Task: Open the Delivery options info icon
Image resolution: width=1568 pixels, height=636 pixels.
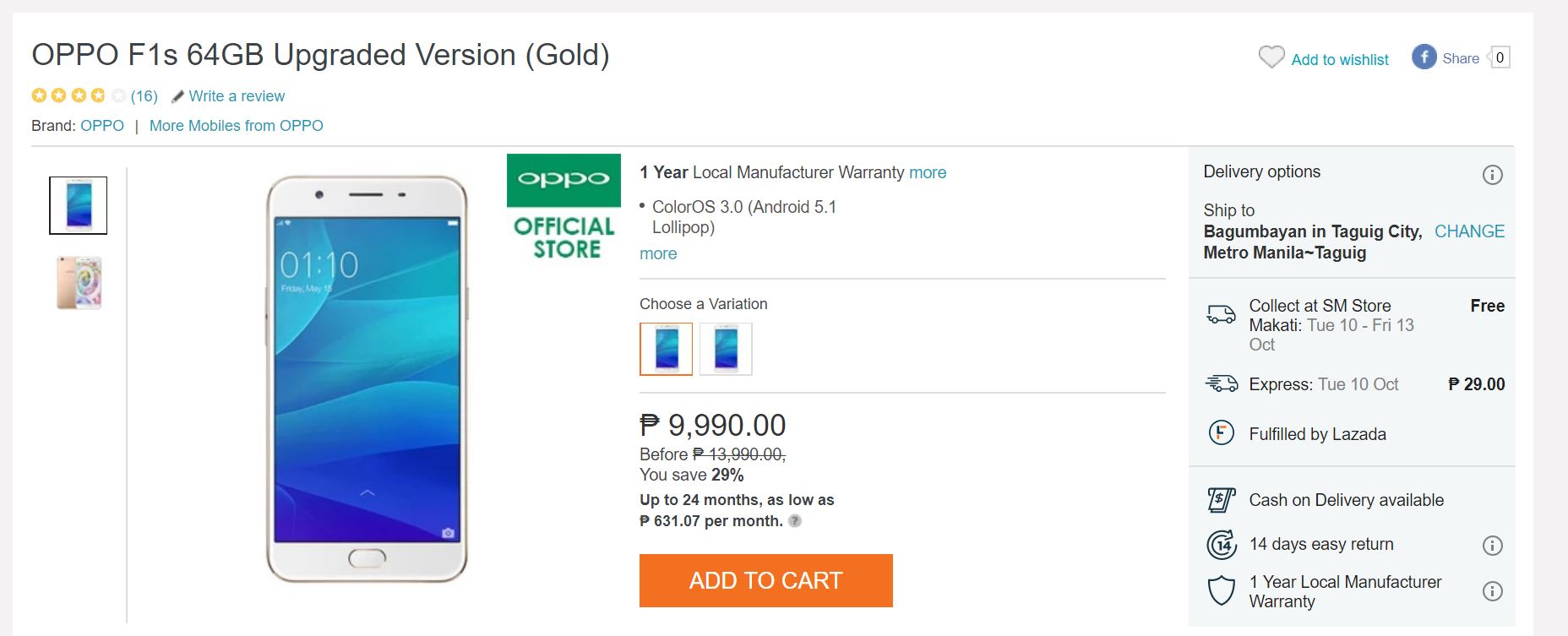Action: 1492,175
